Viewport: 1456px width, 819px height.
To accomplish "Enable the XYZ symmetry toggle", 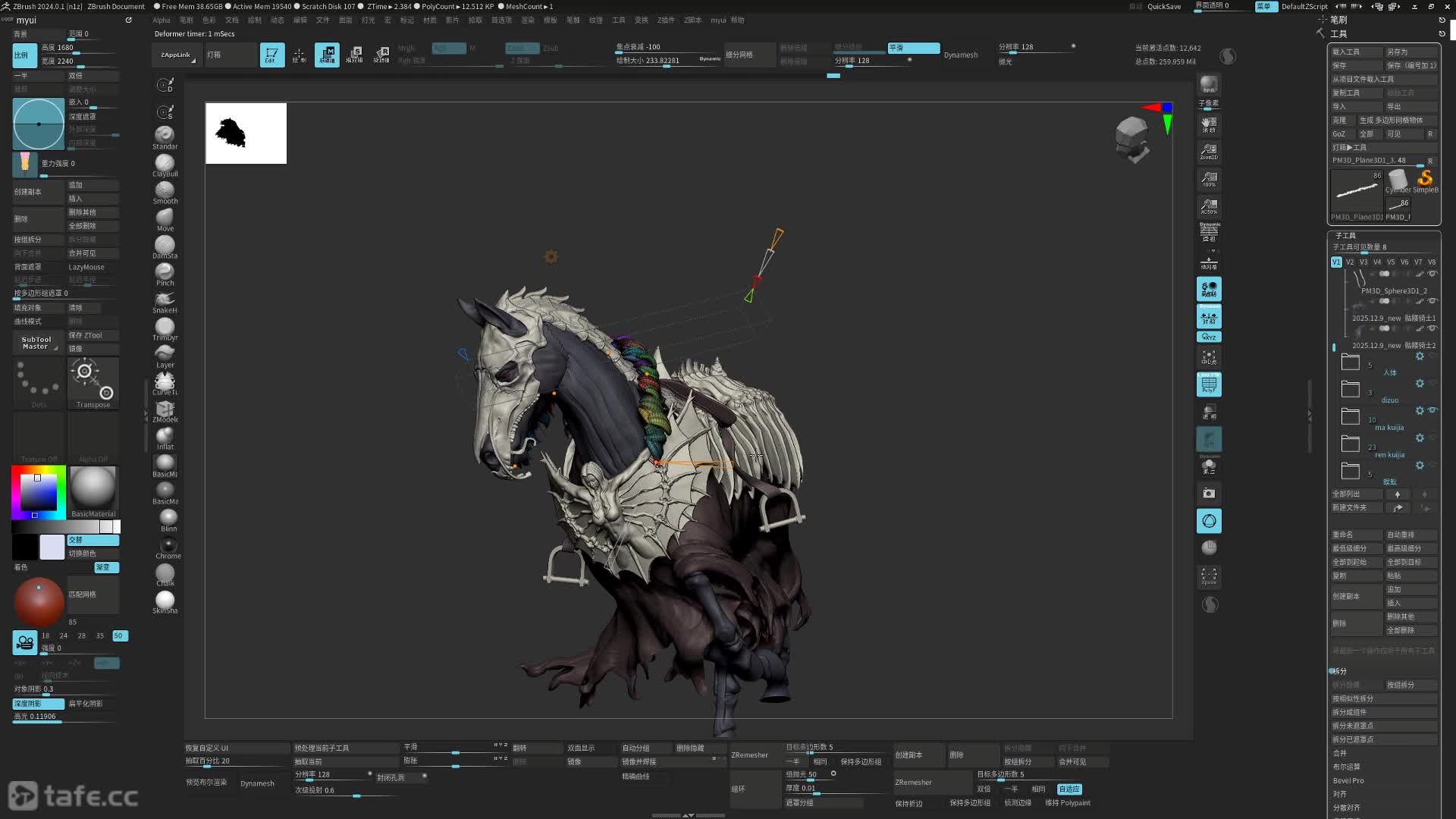I will [1209, 337].
